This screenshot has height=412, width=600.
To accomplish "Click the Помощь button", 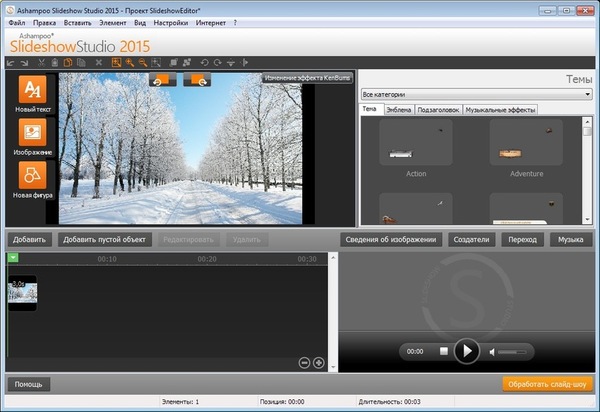I will pos(28,384).
